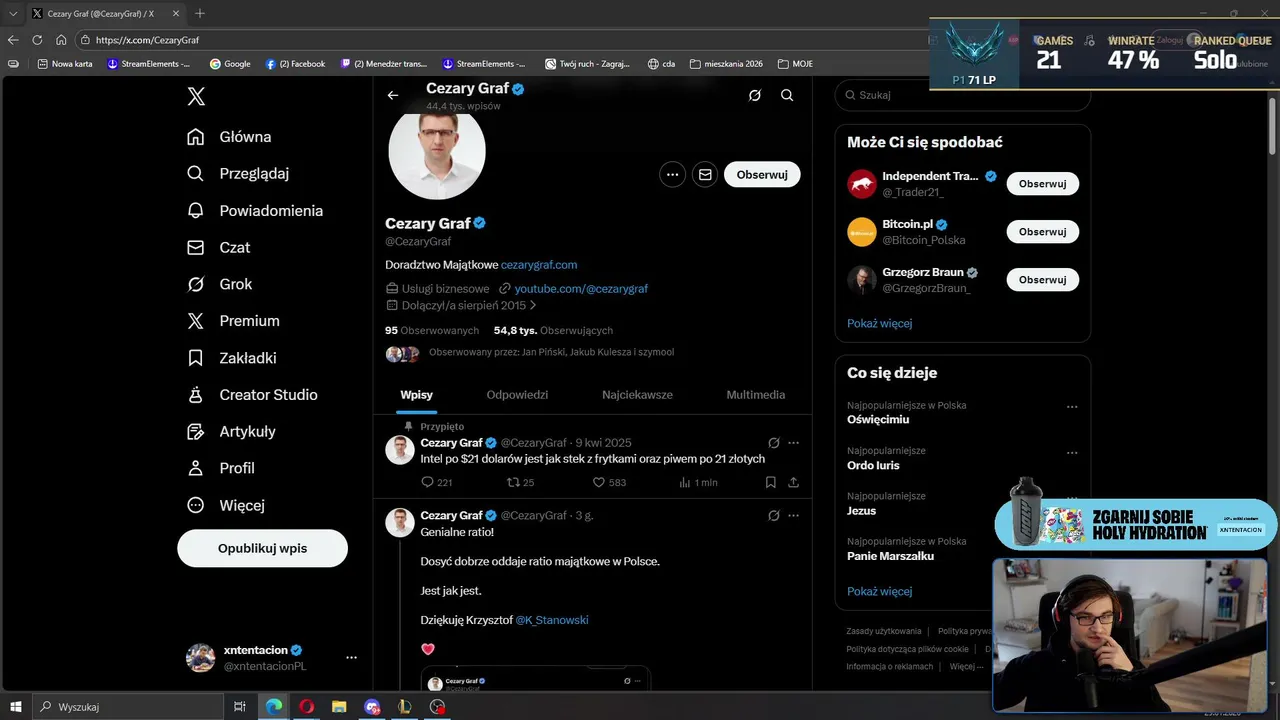Click Pokaż więcej under suggestions
Image resolution: width=1280 pixels, height=720 pixels.
pyautogui.click(x=879, y=323)
